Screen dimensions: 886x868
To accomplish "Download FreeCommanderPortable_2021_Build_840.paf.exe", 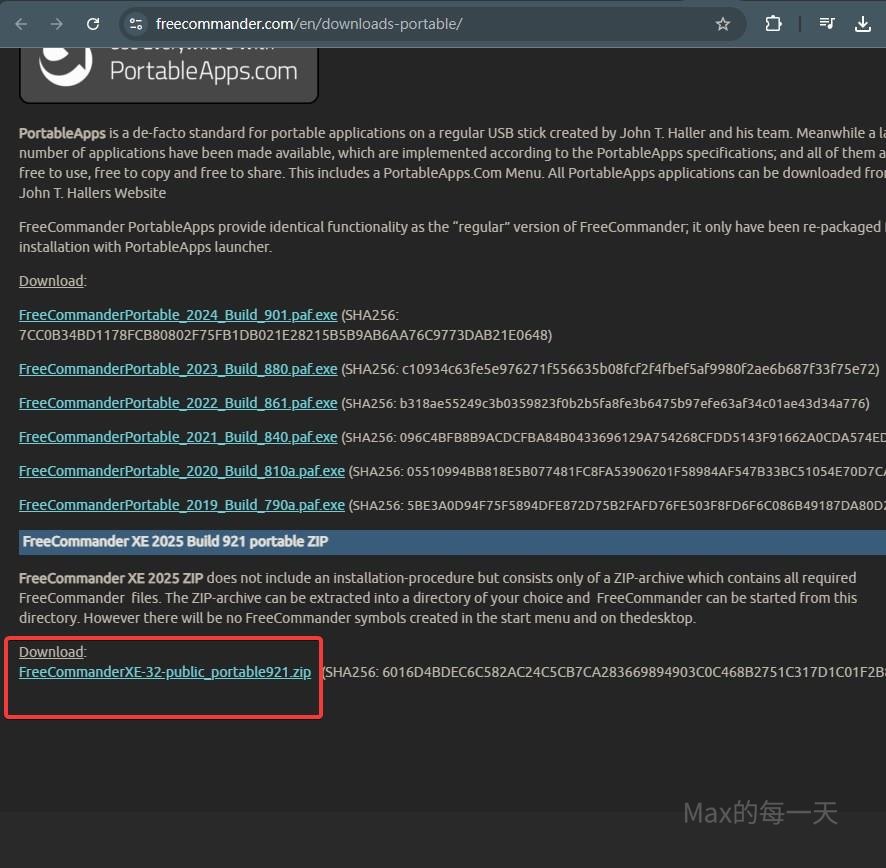I will [178, 437].
